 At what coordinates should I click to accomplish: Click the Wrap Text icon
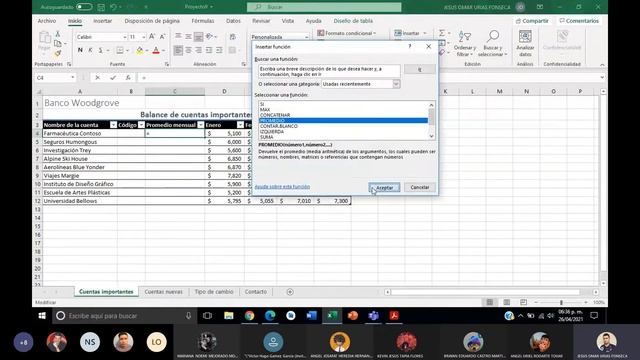point(233,36)
